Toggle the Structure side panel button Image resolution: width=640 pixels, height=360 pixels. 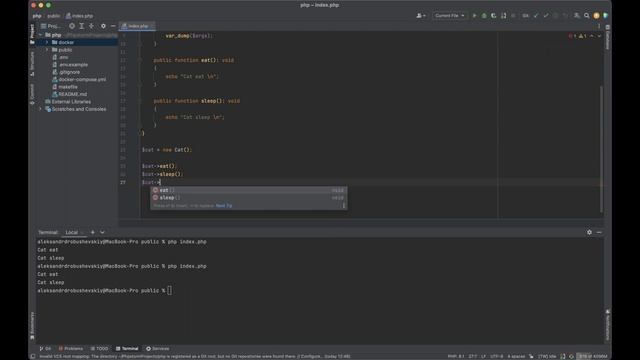point(32,63)
